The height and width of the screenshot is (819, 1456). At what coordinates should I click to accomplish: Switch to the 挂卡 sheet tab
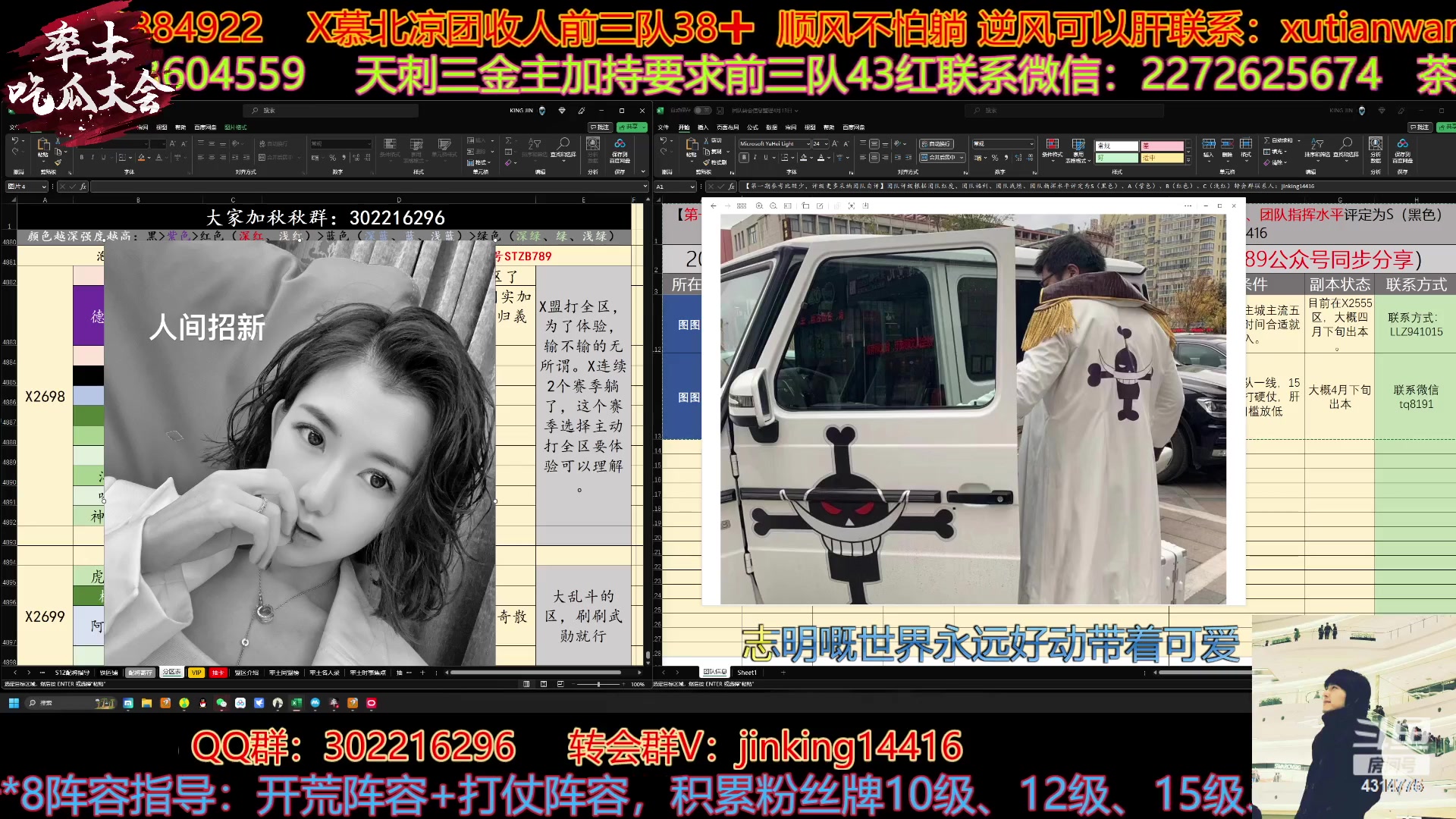218,673
